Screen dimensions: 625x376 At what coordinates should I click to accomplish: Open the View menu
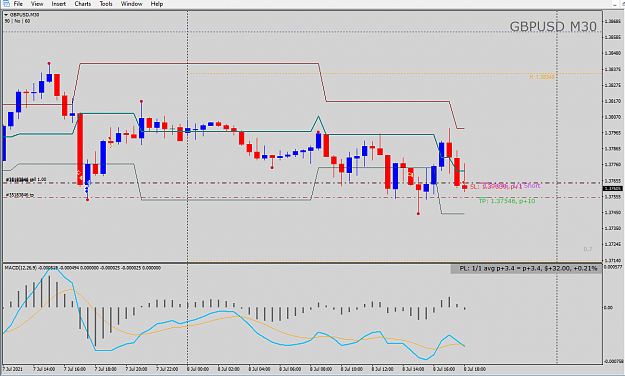click(x=37, y=4)
